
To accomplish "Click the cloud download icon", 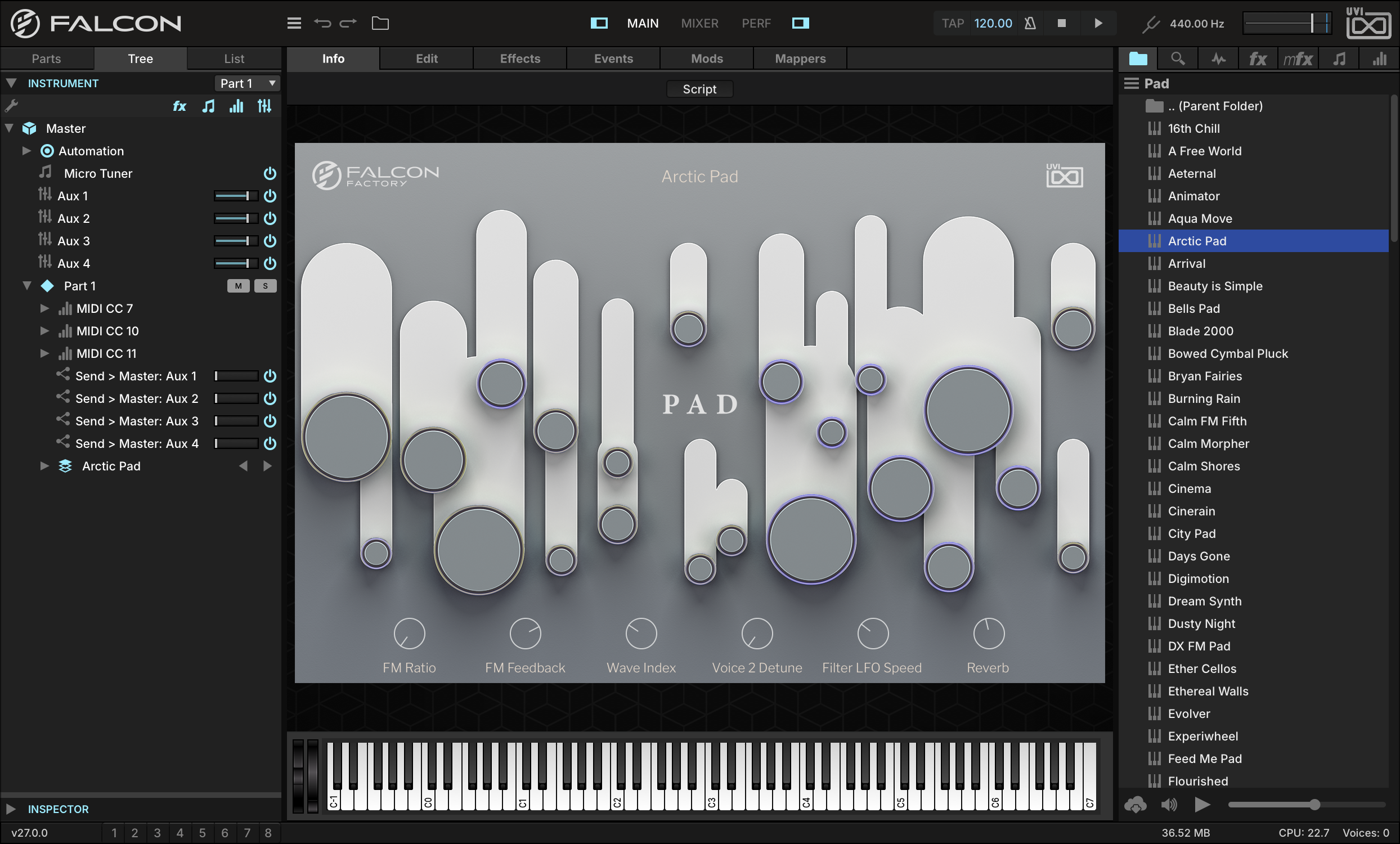I will (x=1135, y=805).
